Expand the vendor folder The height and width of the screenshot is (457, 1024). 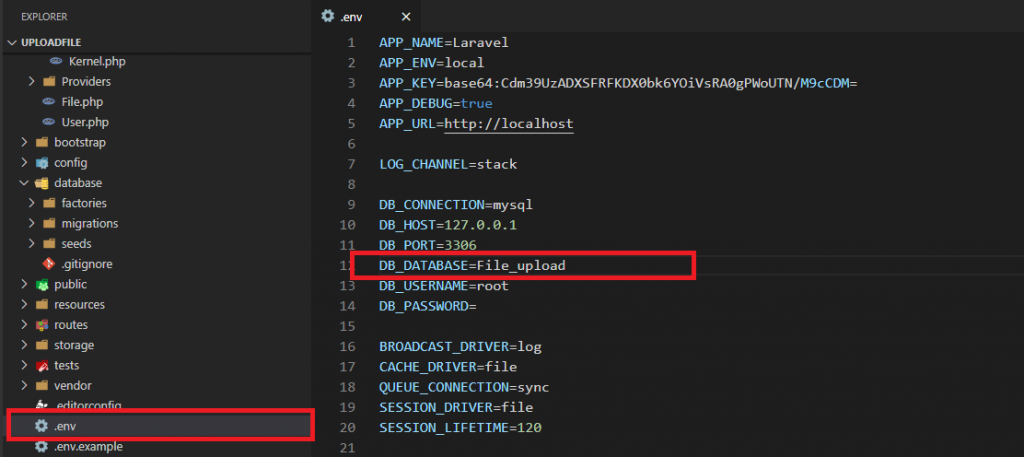click(x=24, y=385)
